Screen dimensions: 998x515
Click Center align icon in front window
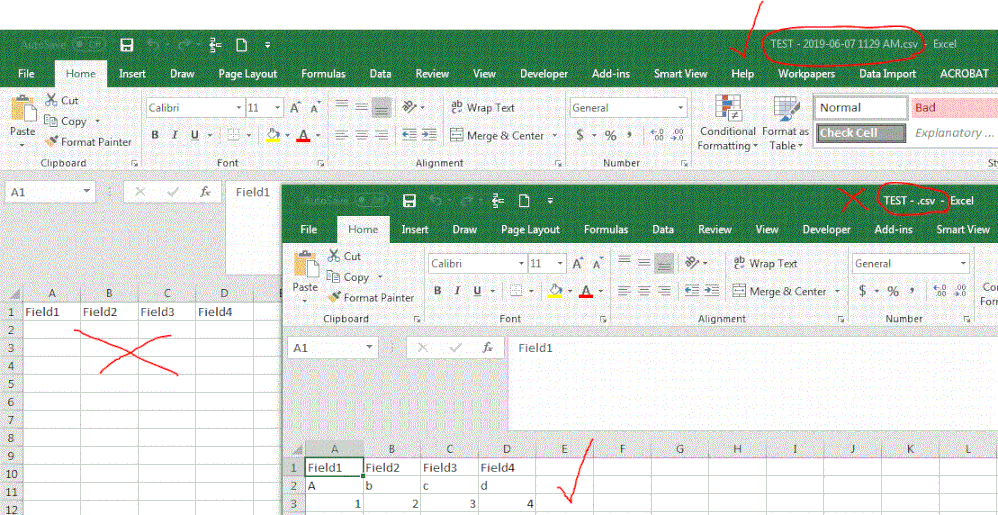[644, 291]
